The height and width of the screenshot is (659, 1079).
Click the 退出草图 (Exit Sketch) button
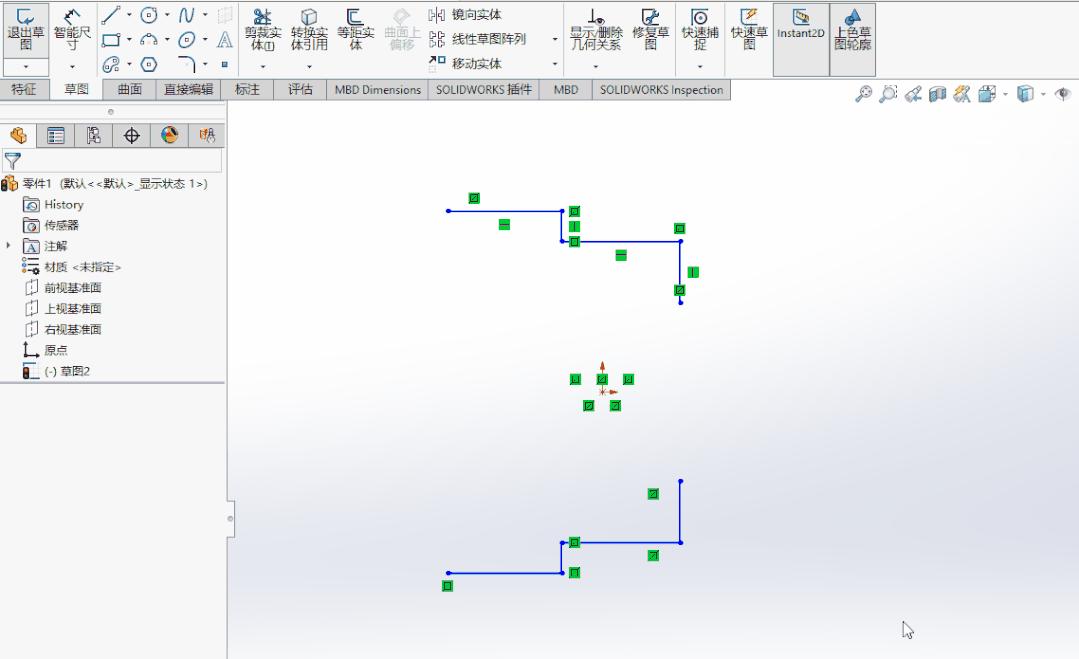tap(24, 35)
